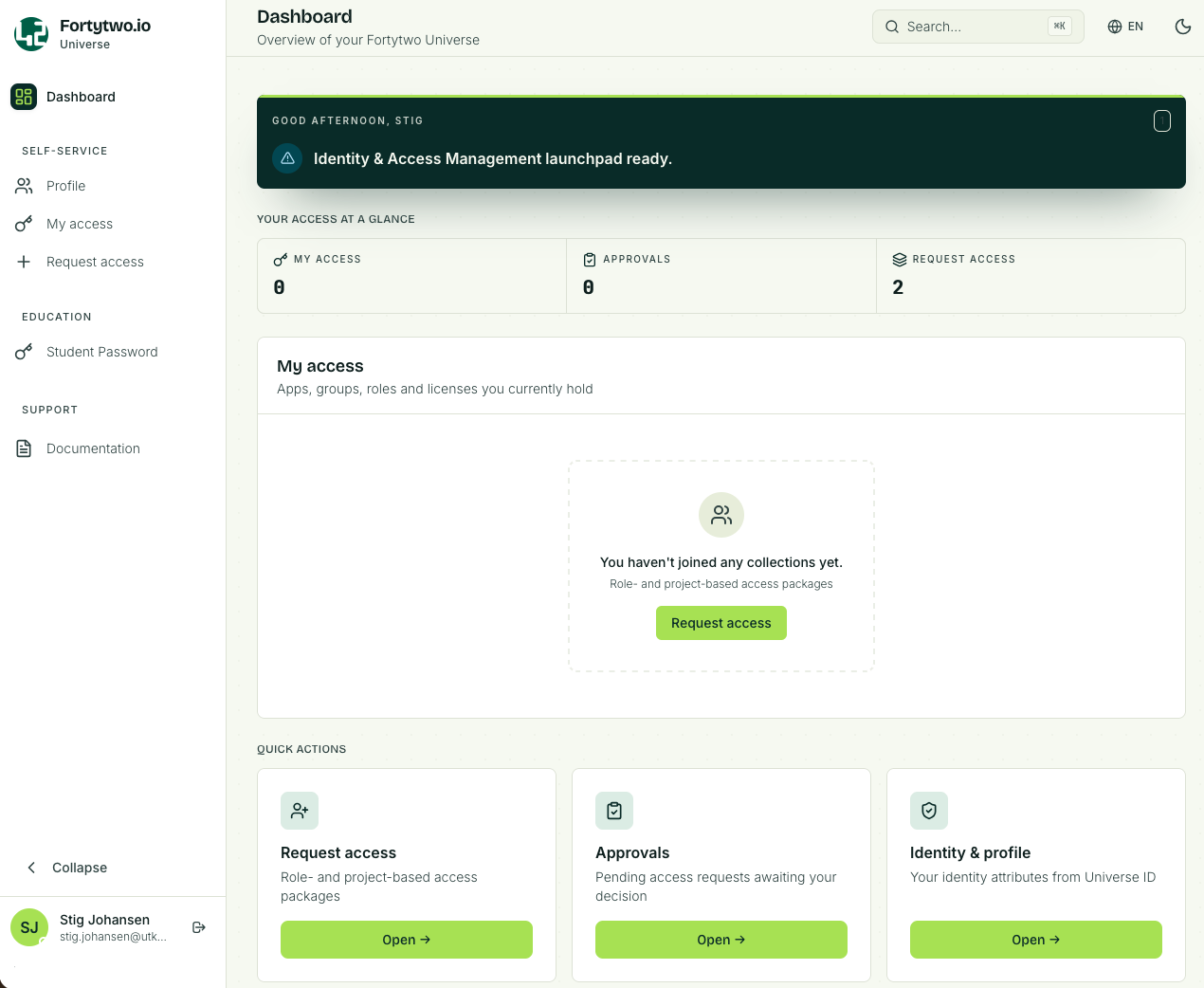Open the EN language selector
The image size is (1204, 988).
(1125, 27)
